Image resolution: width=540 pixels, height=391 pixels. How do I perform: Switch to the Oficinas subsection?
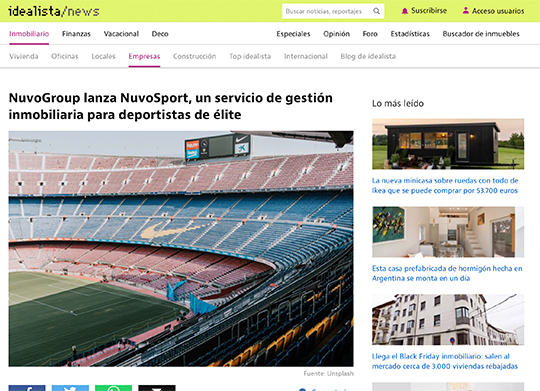[x=65, y=56]
